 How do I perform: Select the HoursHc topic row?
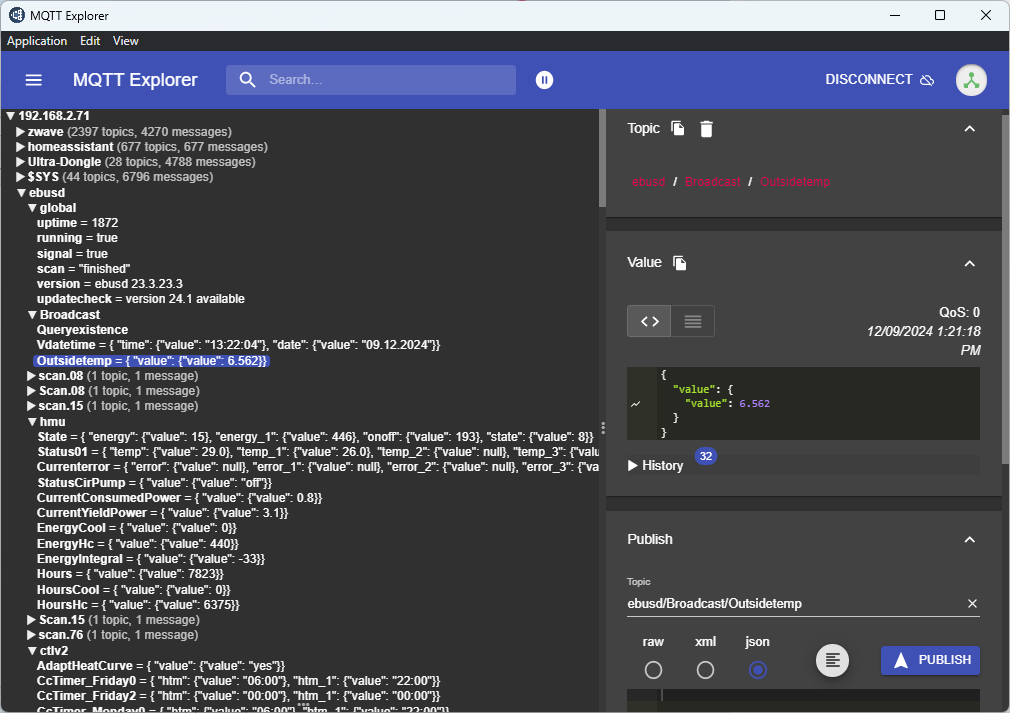tap(138, 605)
